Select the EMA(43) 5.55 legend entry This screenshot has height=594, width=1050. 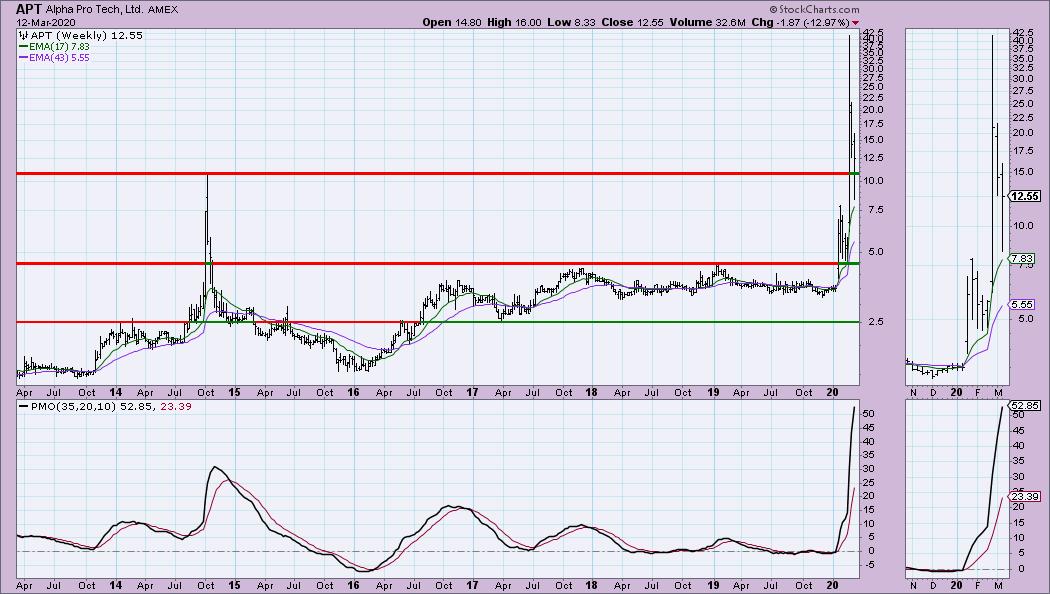point(59,58)
